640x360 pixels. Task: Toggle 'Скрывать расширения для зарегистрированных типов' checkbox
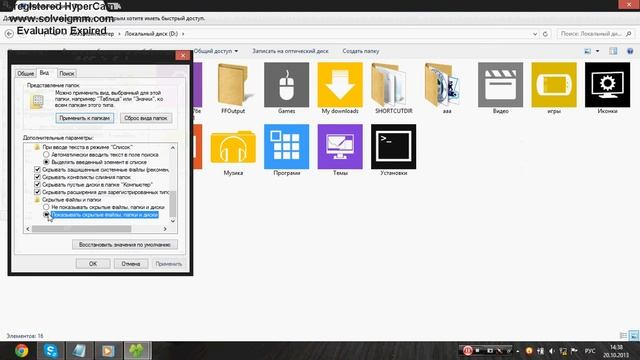(38, 192)
